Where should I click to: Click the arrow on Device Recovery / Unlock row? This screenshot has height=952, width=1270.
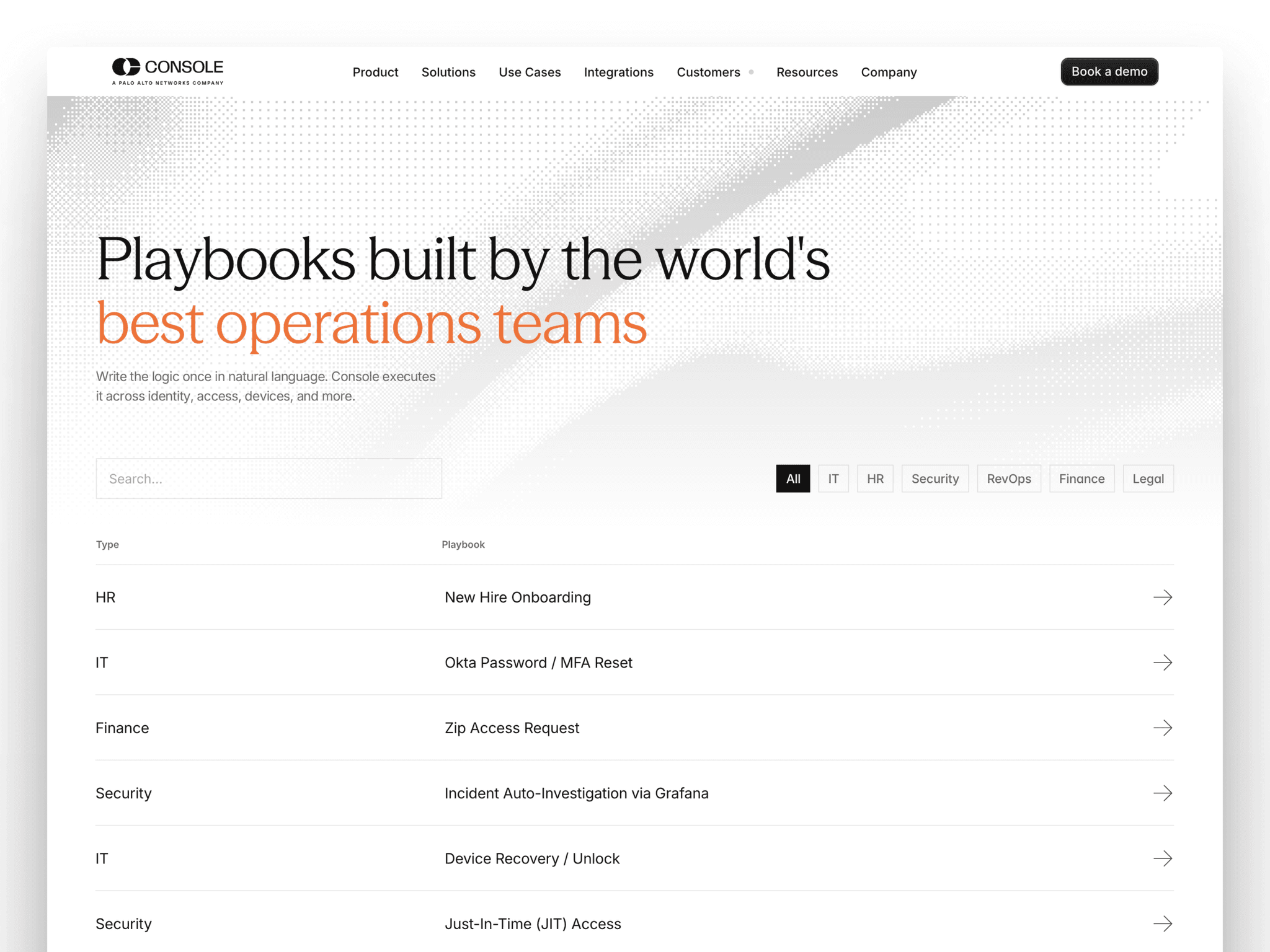coord(1162,858)
